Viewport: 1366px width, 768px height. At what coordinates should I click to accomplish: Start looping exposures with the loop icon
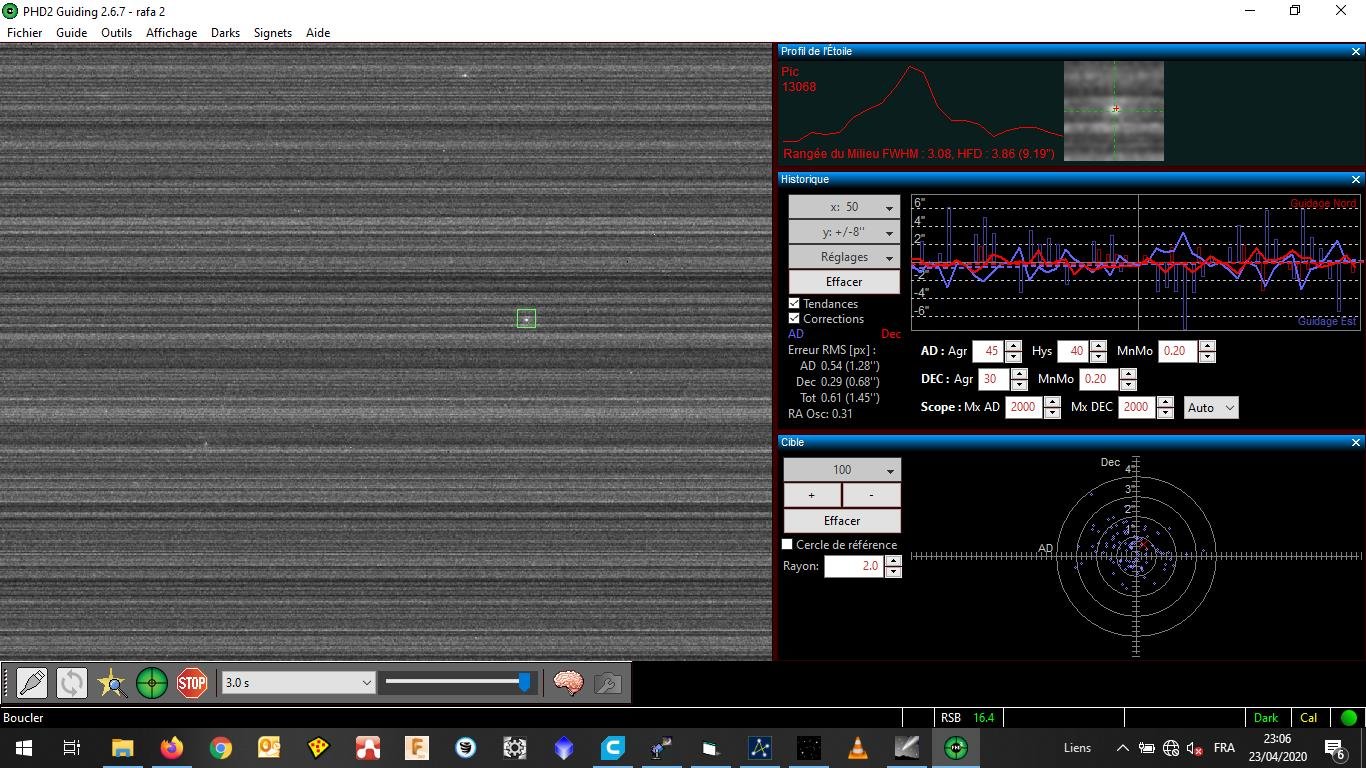click(72, 683)
